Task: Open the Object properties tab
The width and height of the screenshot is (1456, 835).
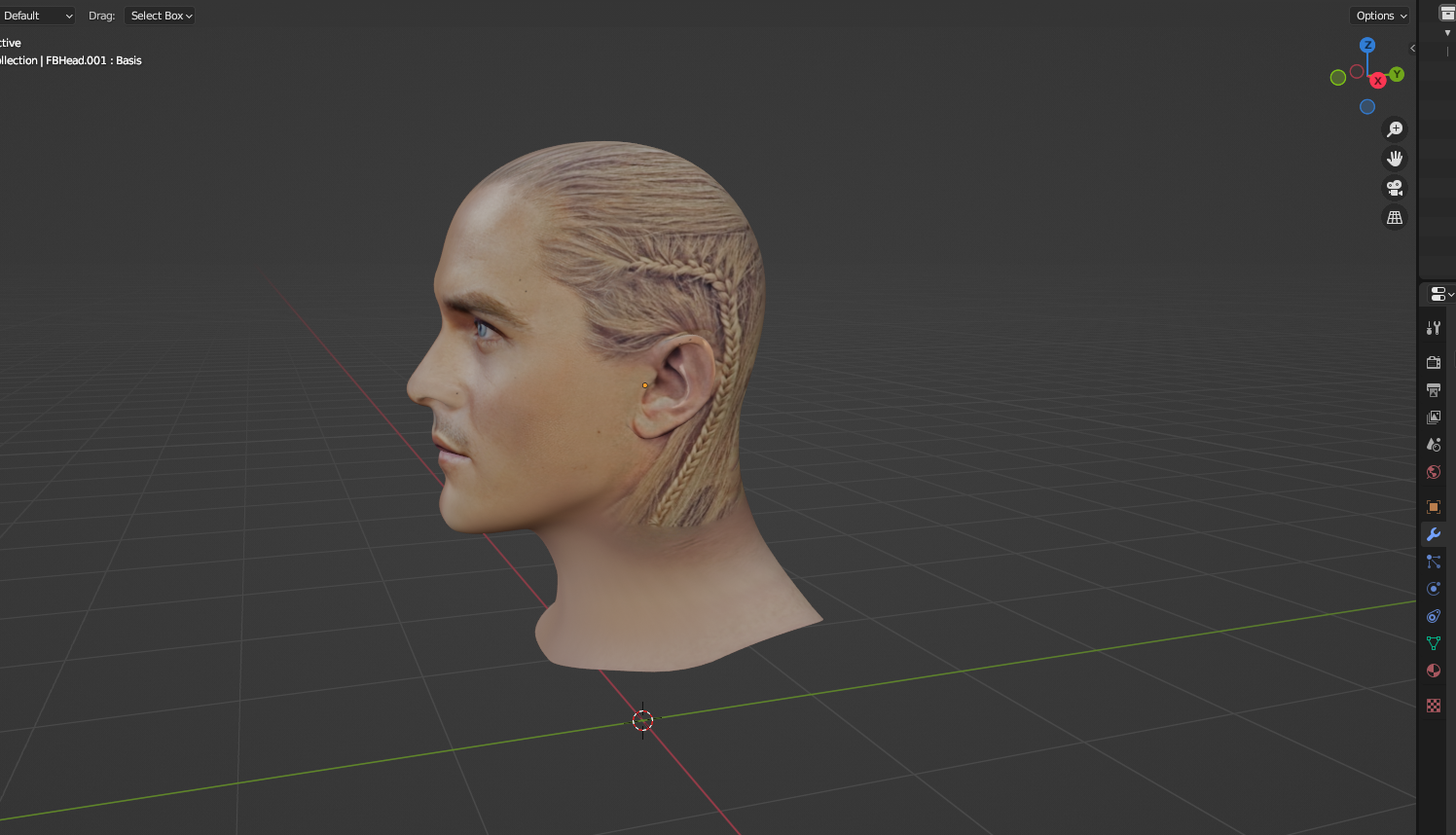Action: pyautogui.click(x=1434, y=507)
